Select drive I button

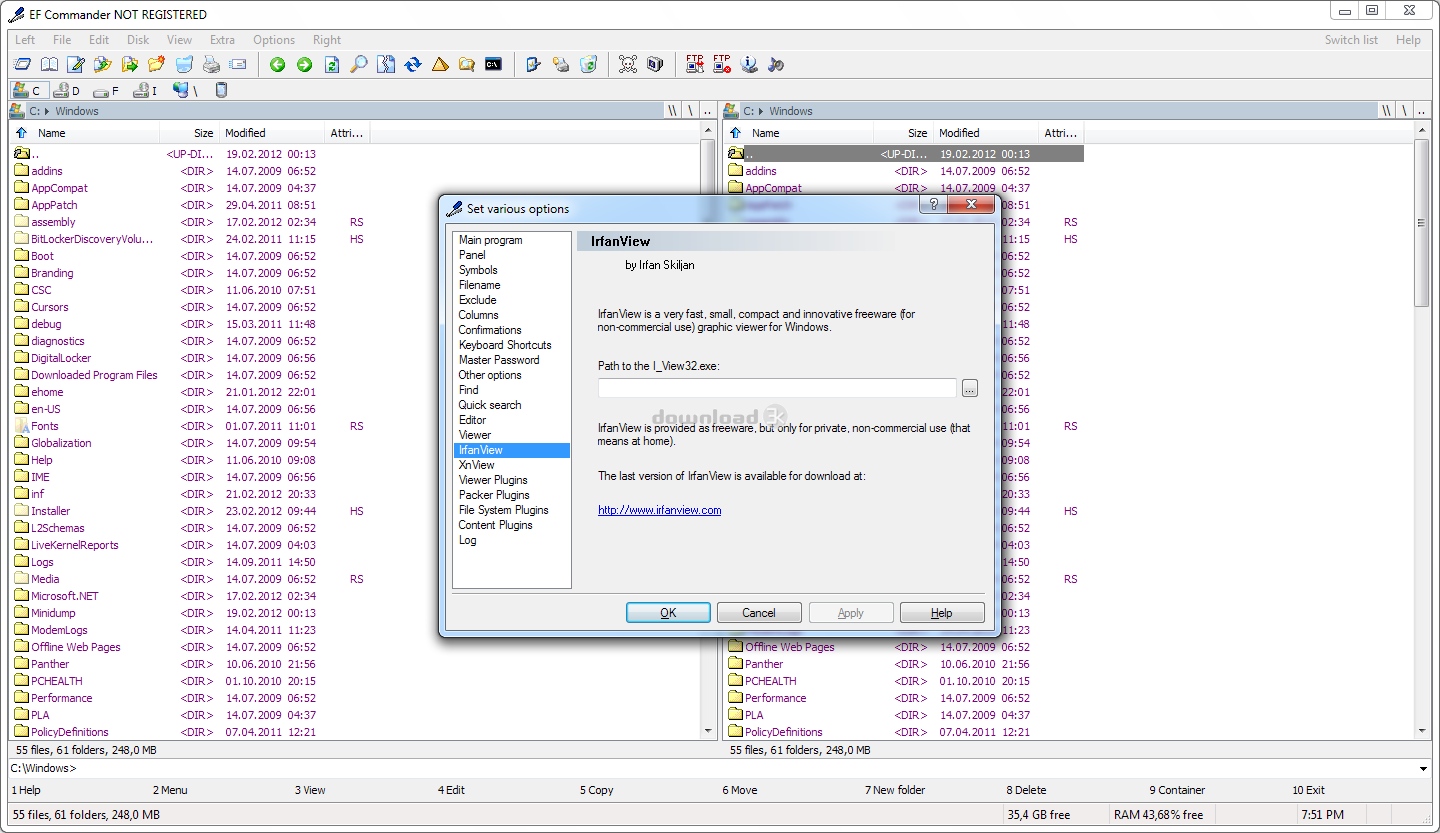tap(146, 90)
